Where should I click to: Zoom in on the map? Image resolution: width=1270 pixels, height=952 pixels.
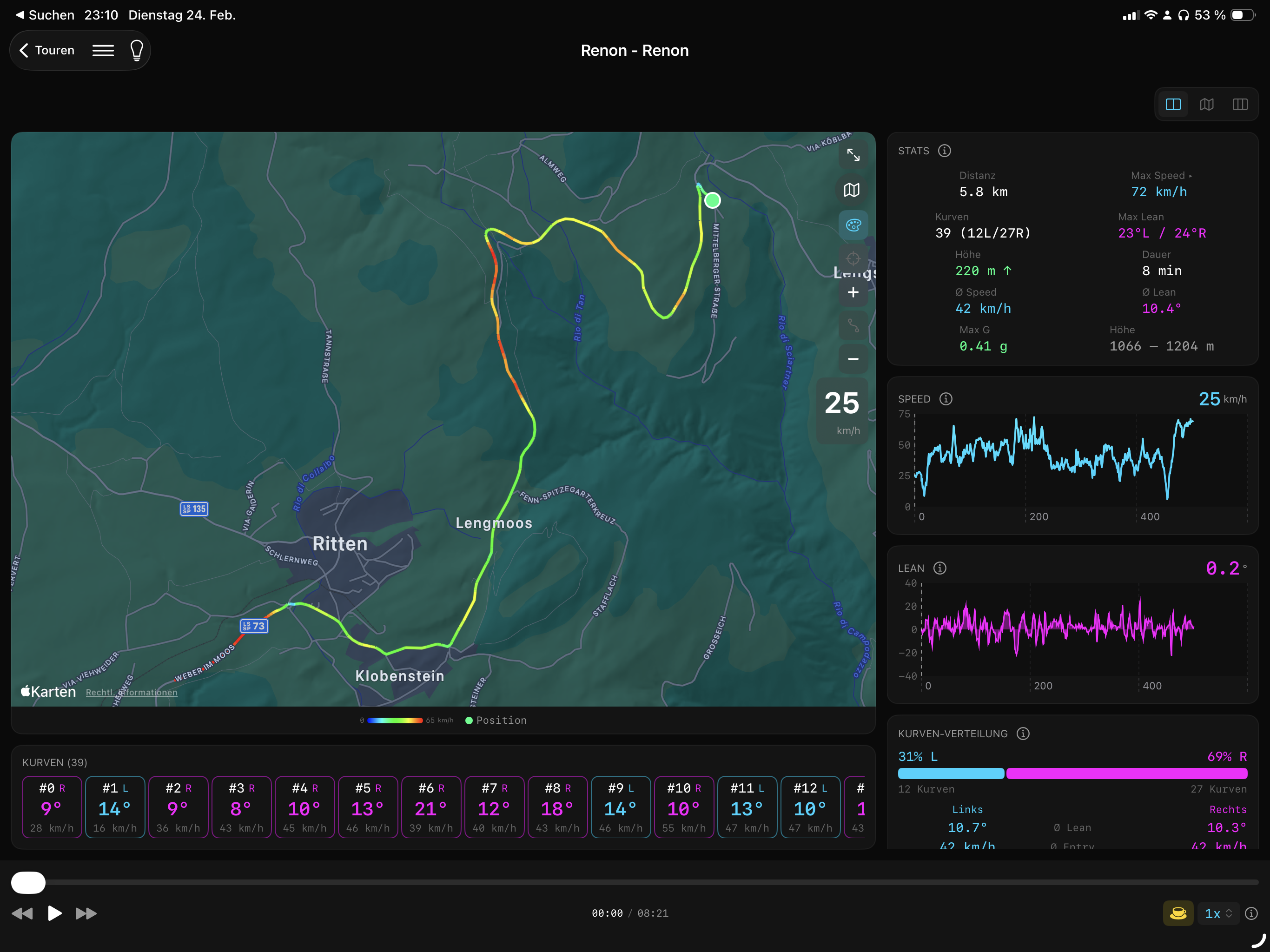click(853, 292)
